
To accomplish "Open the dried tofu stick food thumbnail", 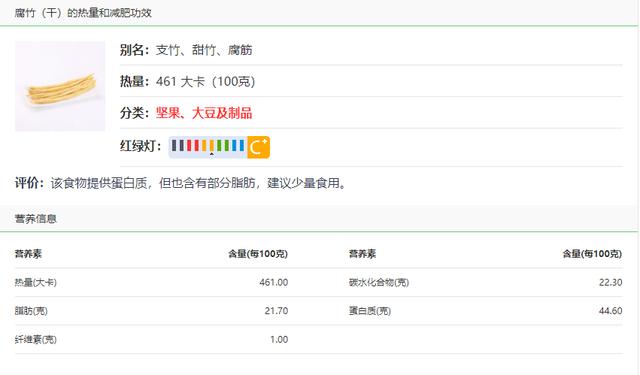I will tap(60, 86).
